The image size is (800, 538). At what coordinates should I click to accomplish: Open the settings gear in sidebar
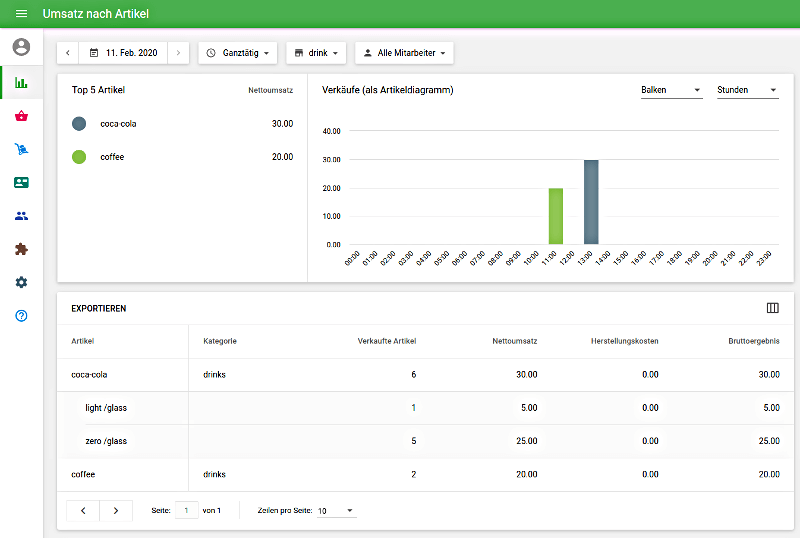(21, 283)
